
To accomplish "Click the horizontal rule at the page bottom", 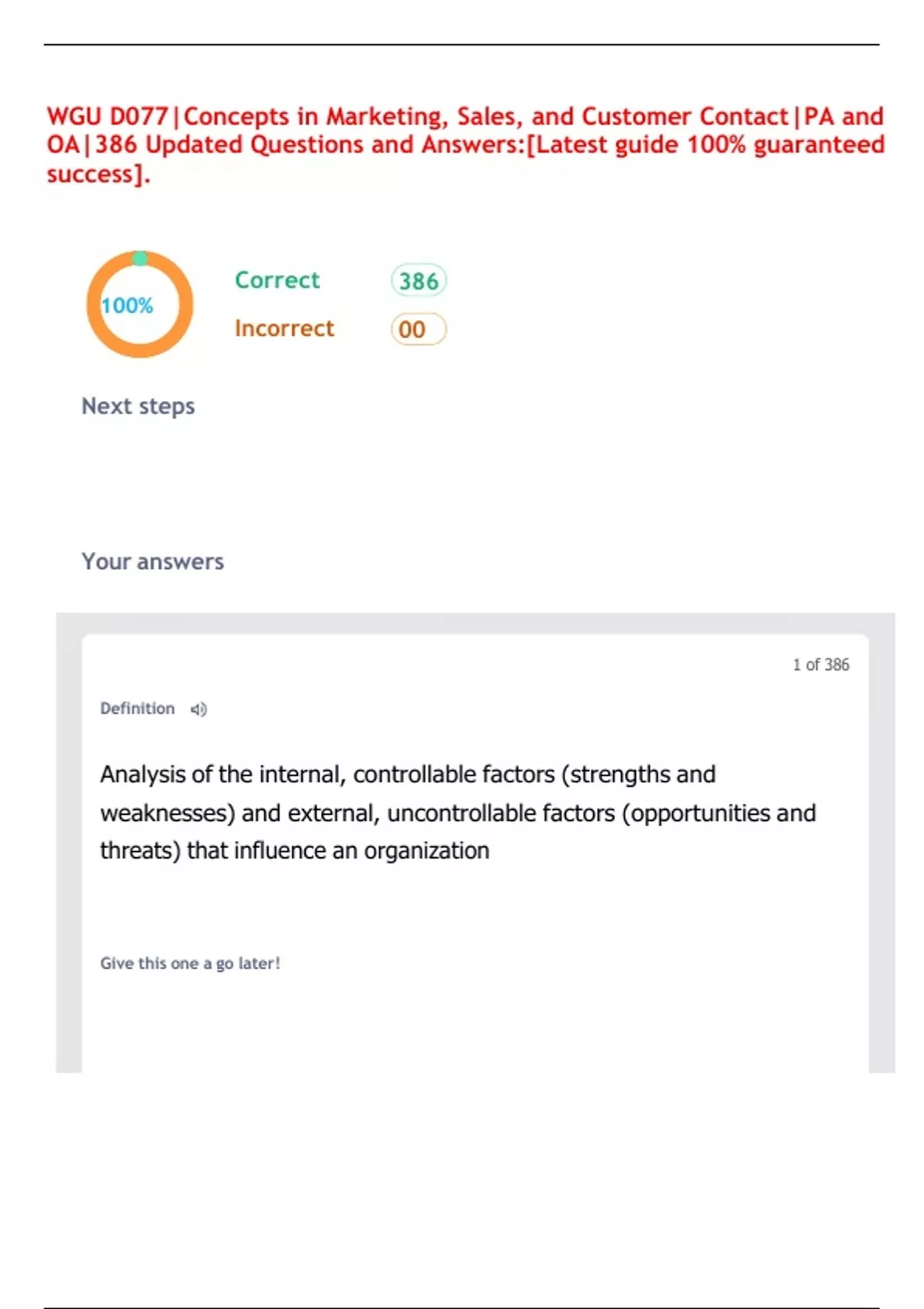I will coord(461,1307).
